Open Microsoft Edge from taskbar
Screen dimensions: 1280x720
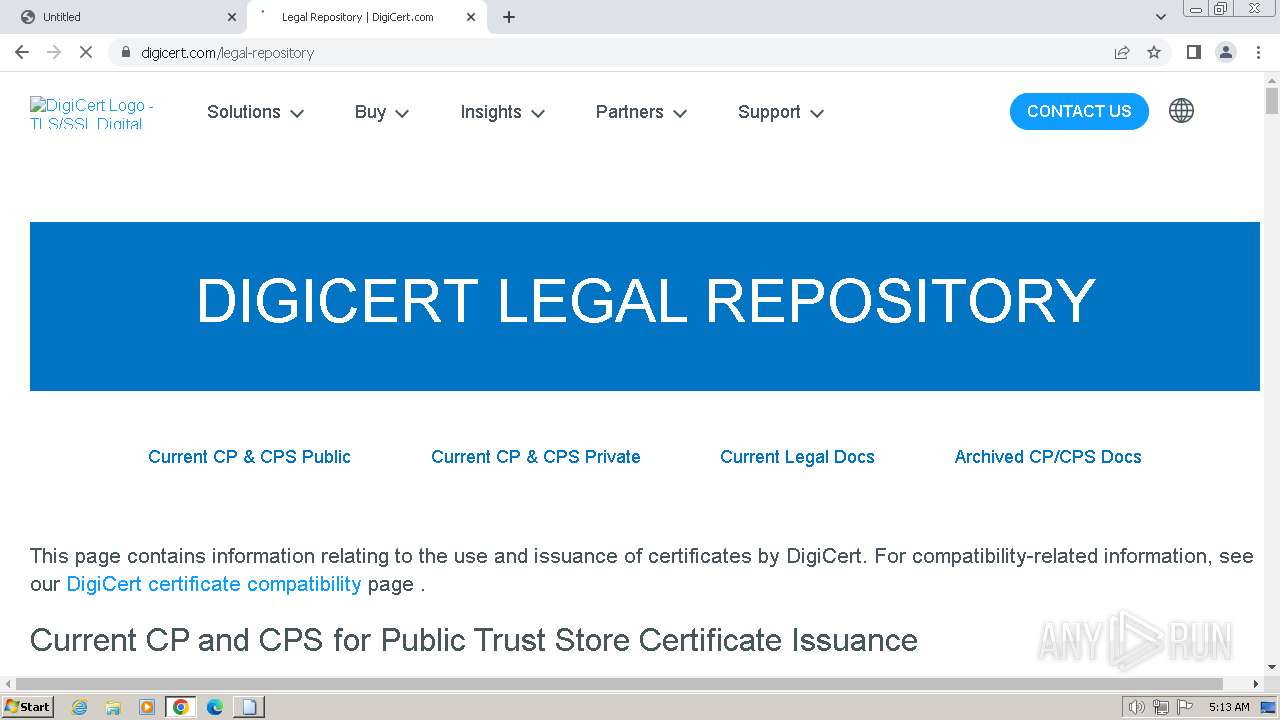(x=215, y=707)
